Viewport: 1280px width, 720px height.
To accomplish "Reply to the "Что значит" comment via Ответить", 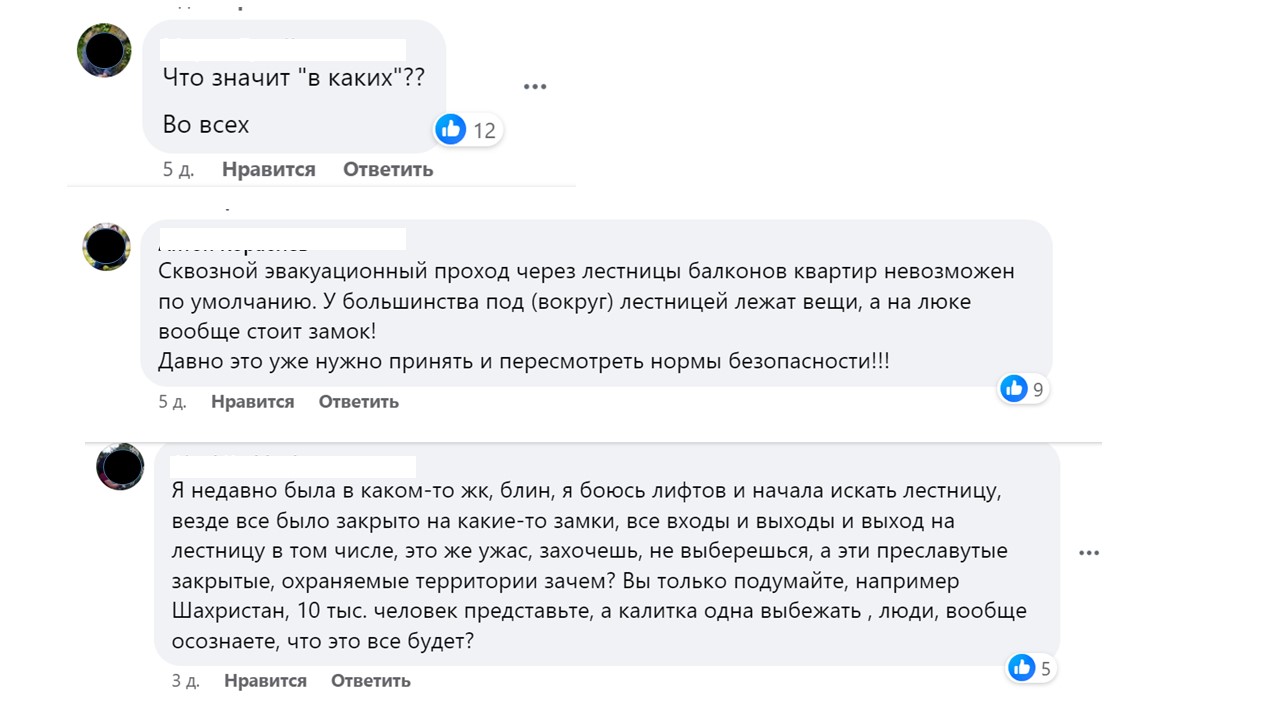I will 388,169.
